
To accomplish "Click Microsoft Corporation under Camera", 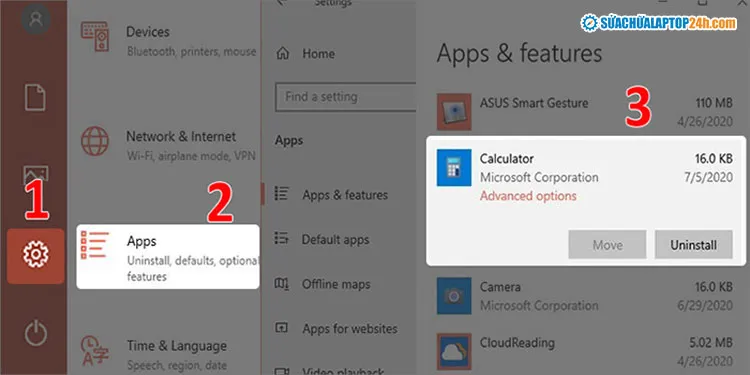I will coord(539,305).
